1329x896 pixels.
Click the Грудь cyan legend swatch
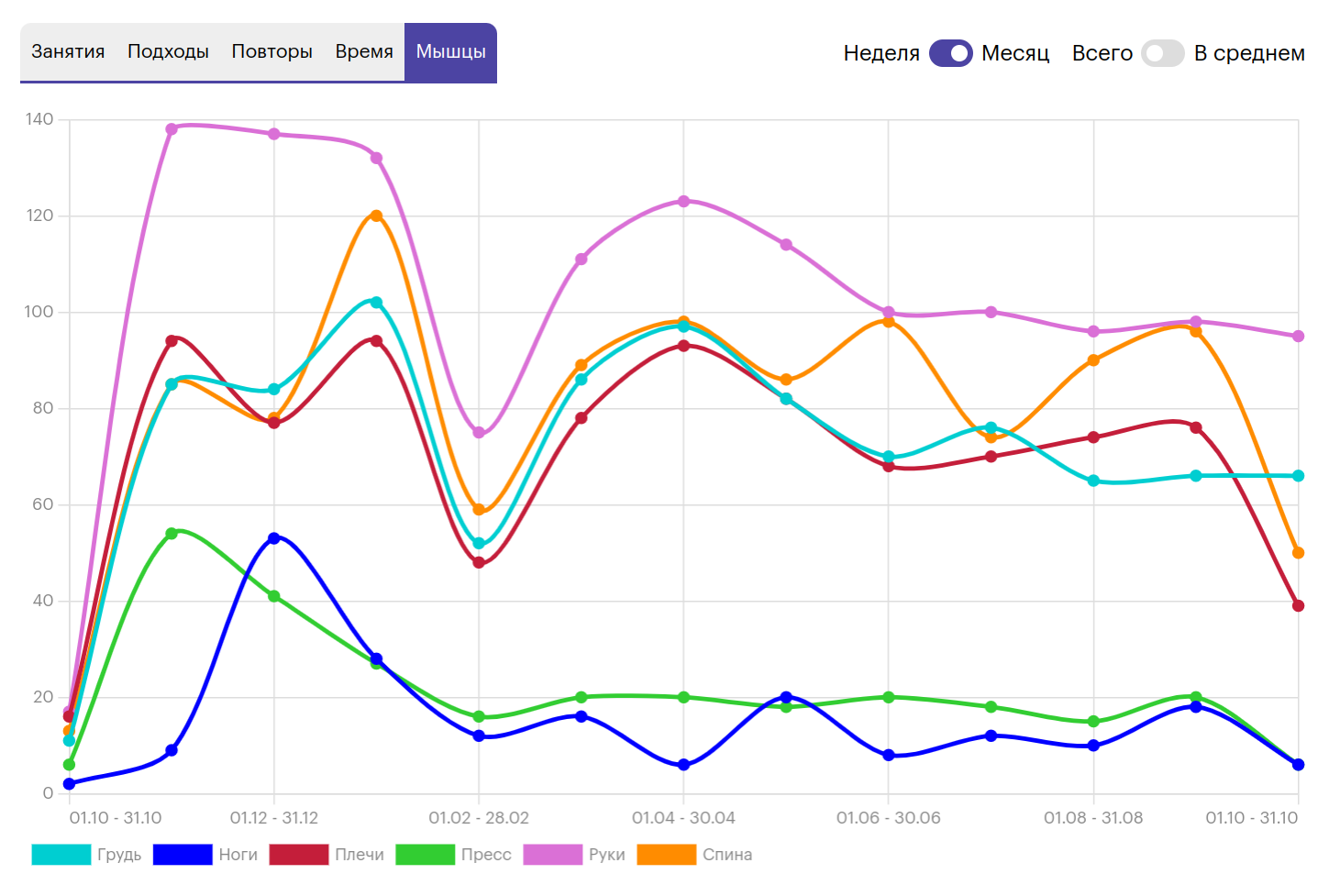(x=61, y=855)
